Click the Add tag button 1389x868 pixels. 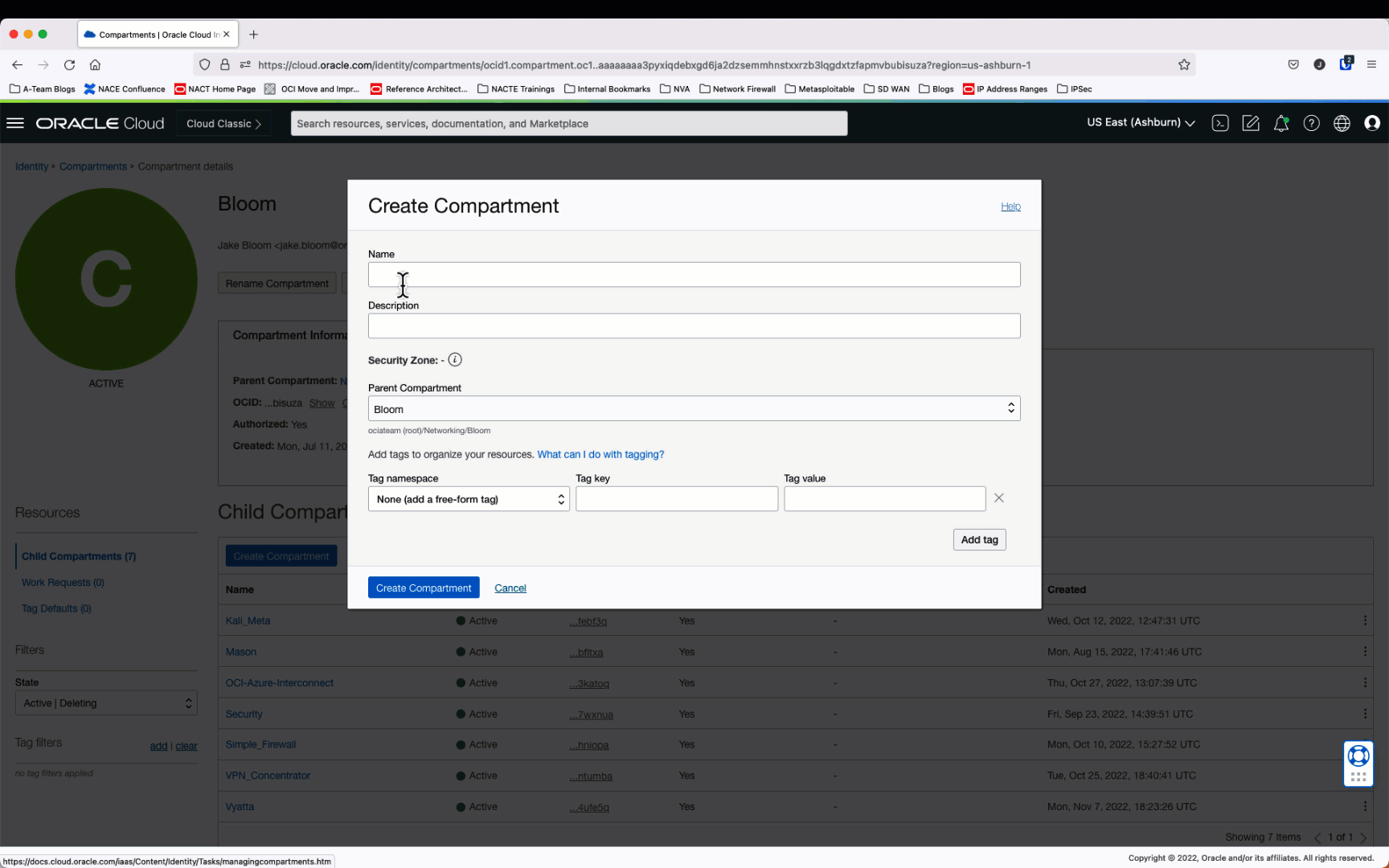(979, 540)
